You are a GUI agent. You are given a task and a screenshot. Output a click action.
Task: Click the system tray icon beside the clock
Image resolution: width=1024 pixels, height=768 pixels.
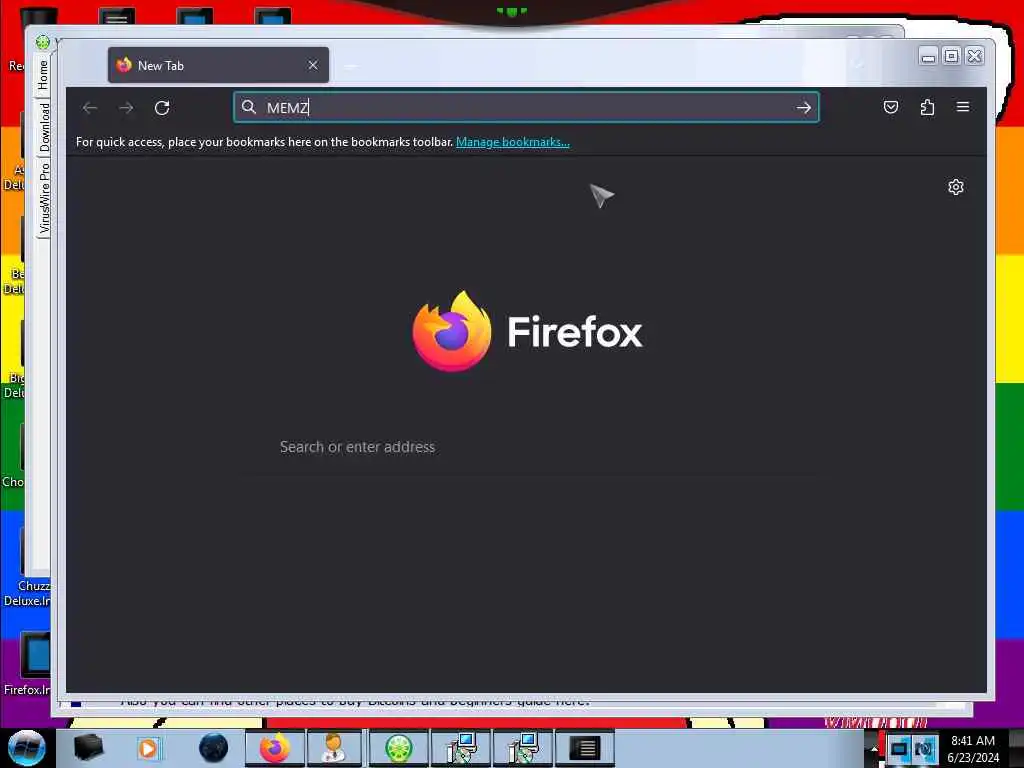[x=925, y=748]
